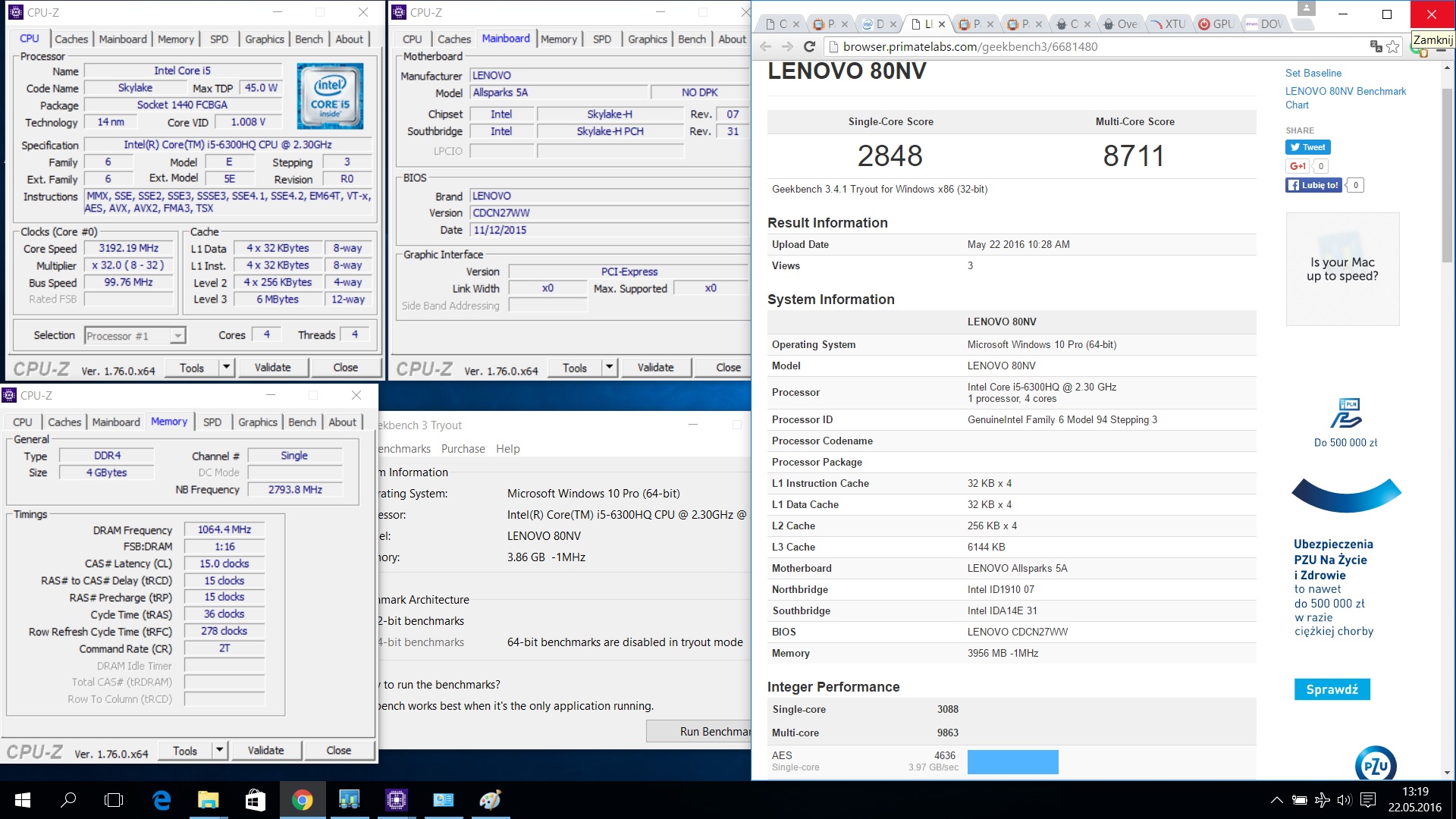The width and height of the screenshot is (1456, 819).
Task: Click the 'Do 500 000 zł' ad link
Action: coord(1345,443)
